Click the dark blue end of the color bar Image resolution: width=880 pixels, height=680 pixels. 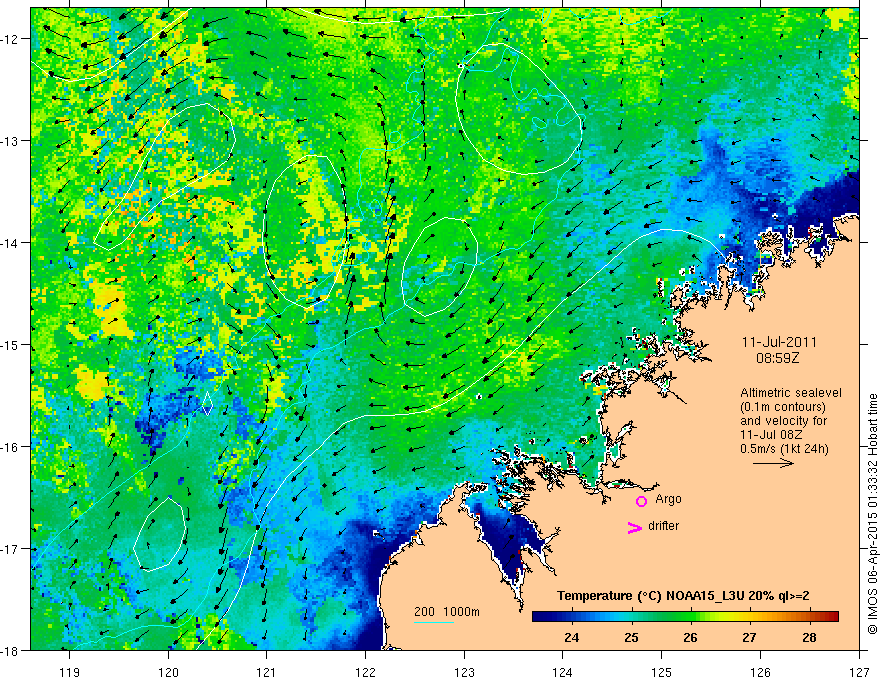[539, 616]
